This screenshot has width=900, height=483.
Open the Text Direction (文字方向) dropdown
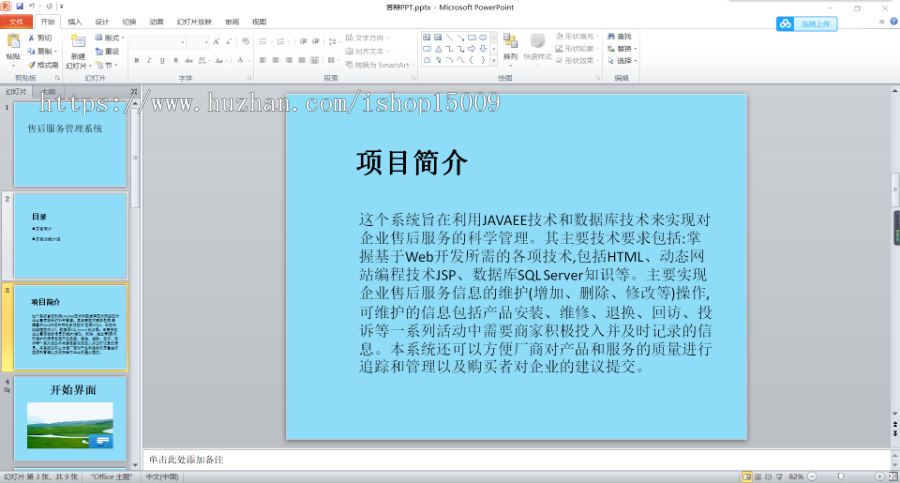(x=367, y=37)
